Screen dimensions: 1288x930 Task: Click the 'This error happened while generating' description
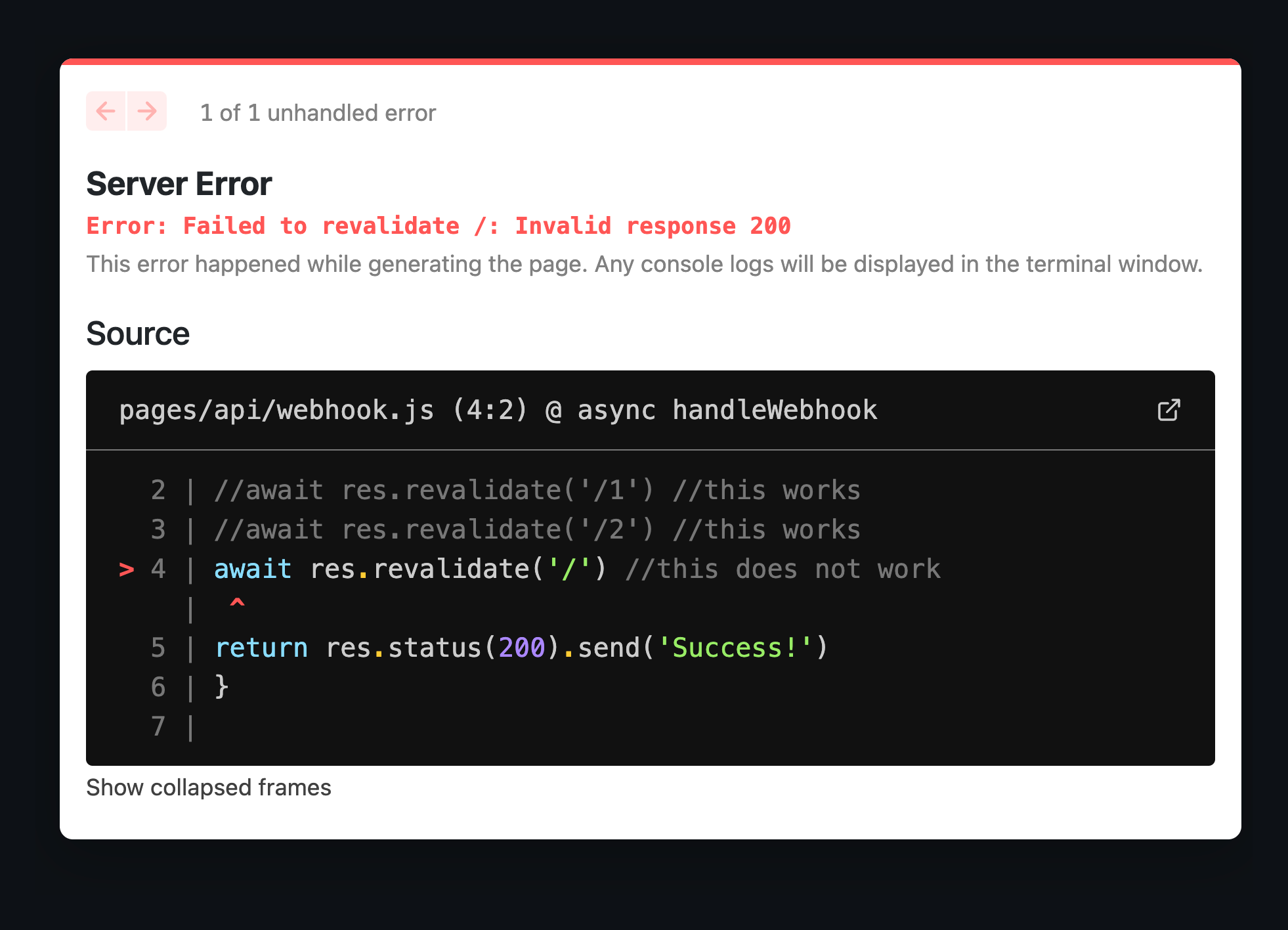(644, 264)
